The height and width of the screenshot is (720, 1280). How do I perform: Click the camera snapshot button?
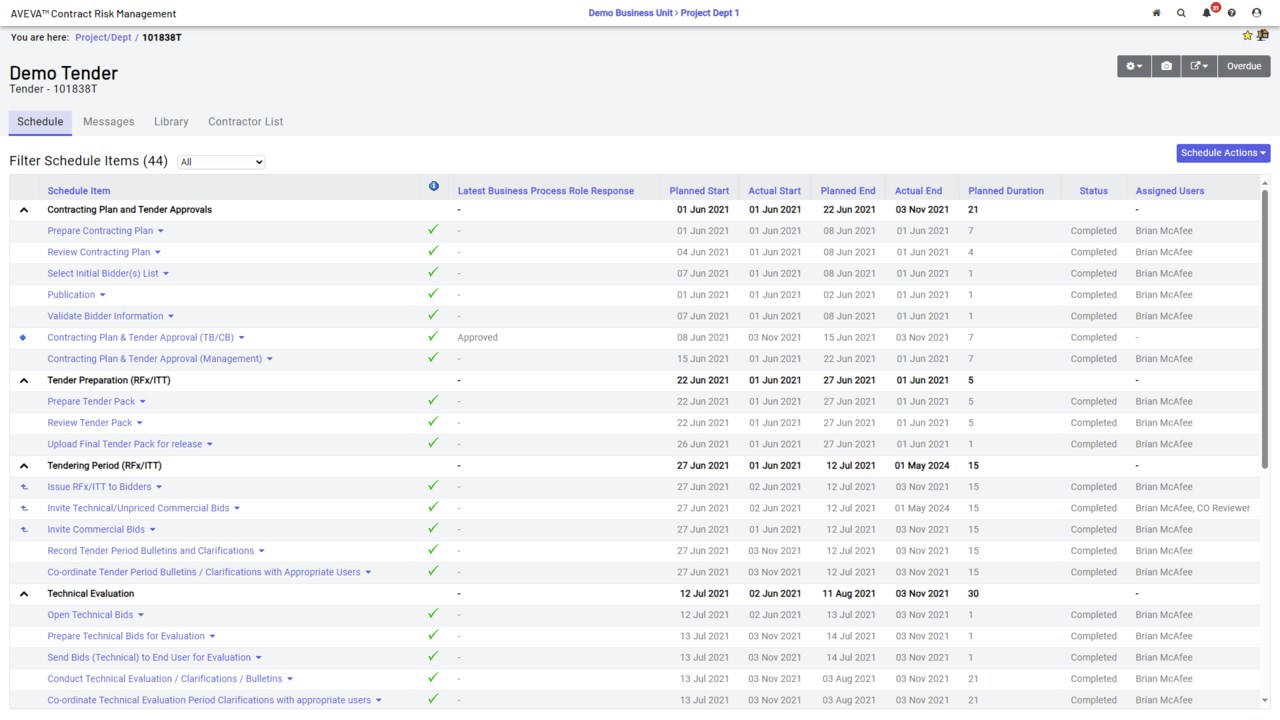pos(1166,66)
